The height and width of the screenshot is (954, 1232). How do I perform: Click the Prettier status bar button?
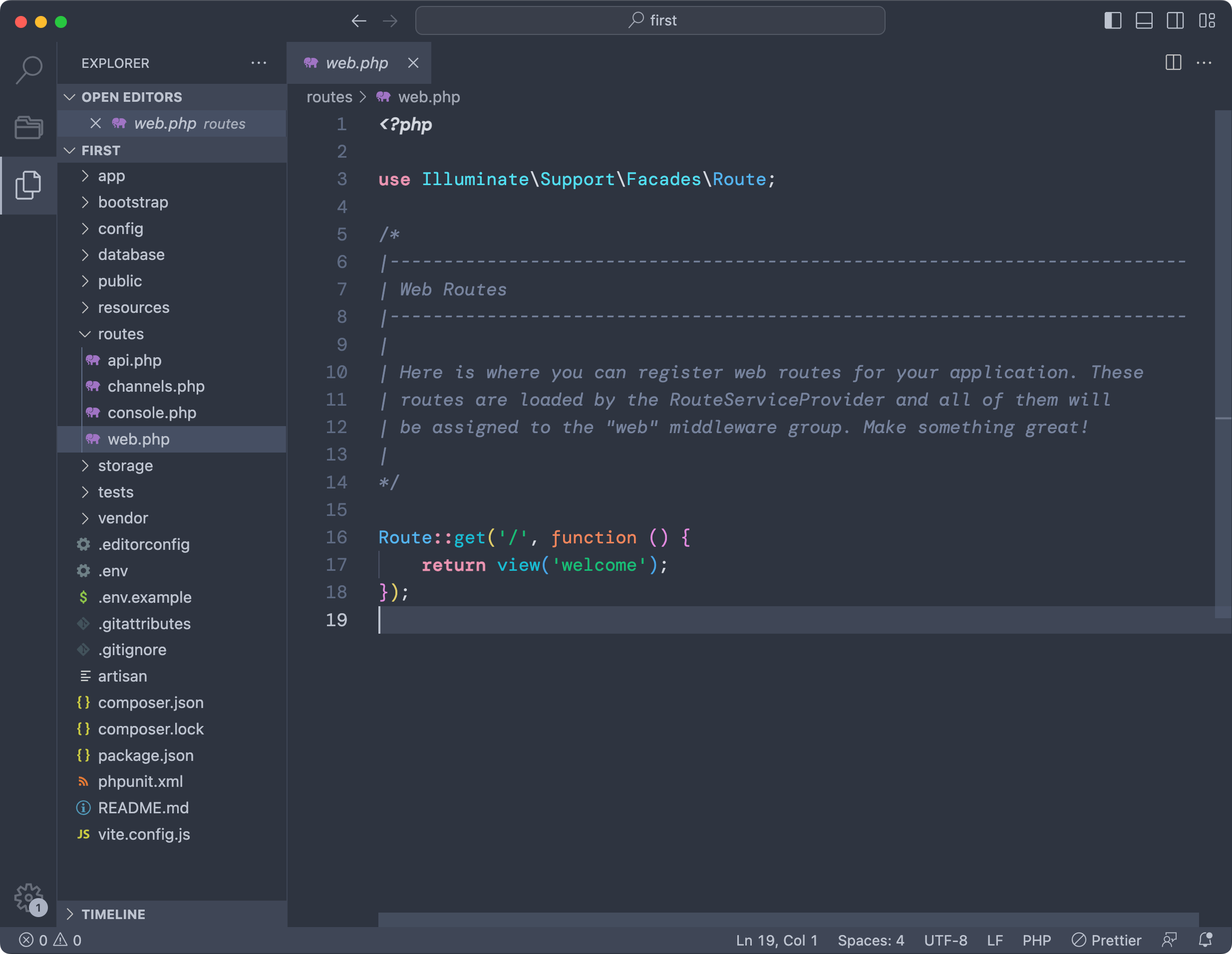[1106, 940]
